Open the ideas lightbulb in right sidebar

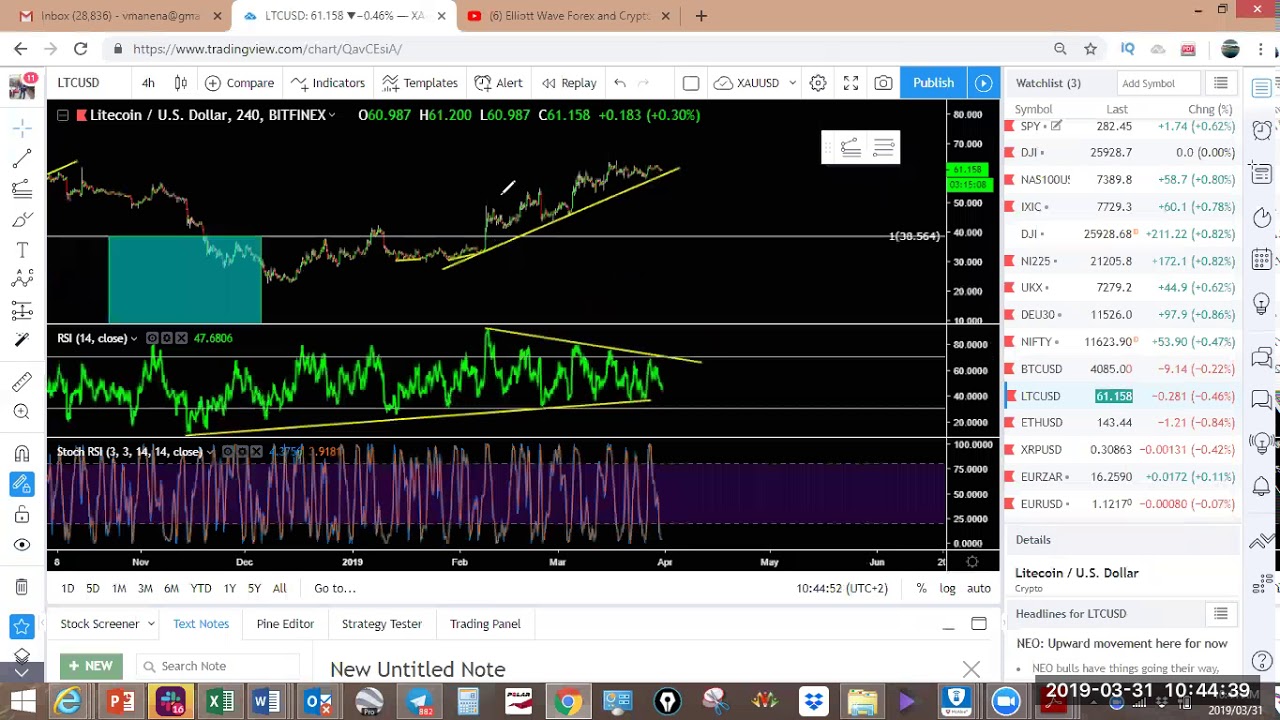1262,303
